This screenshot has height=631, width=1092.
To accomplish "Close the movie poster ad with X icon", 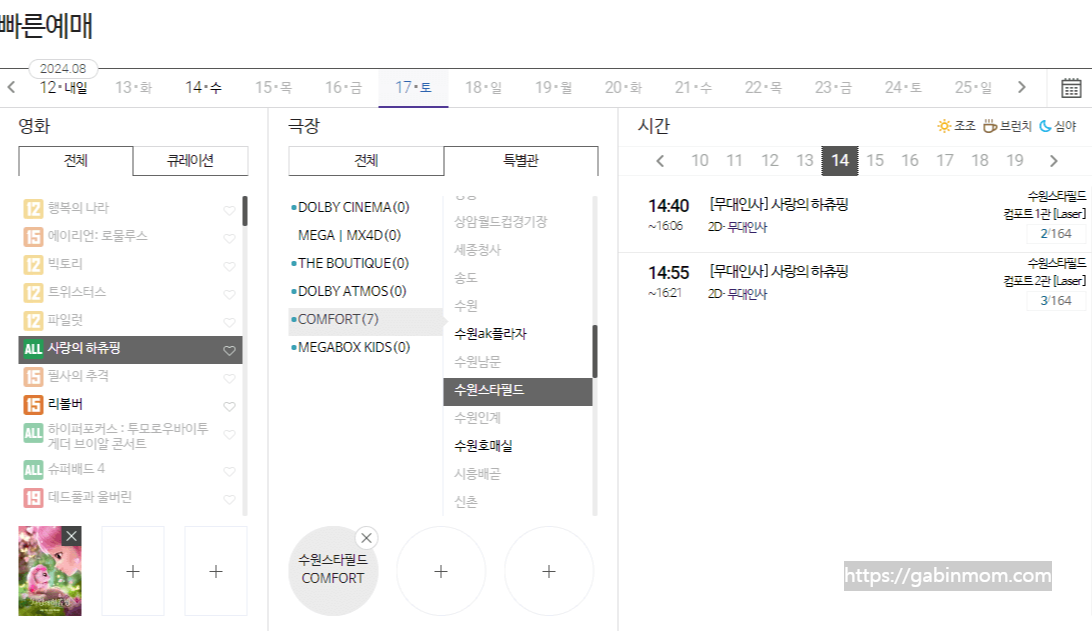I will pyautogui.click(x=71, y=534).
